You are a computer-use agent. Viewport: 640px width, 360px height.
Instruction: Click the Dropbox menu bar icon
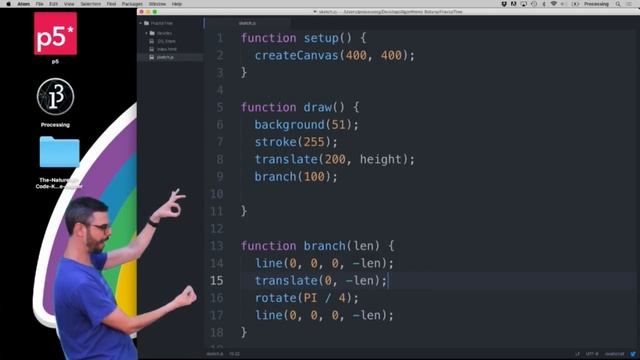coord(504,4)
